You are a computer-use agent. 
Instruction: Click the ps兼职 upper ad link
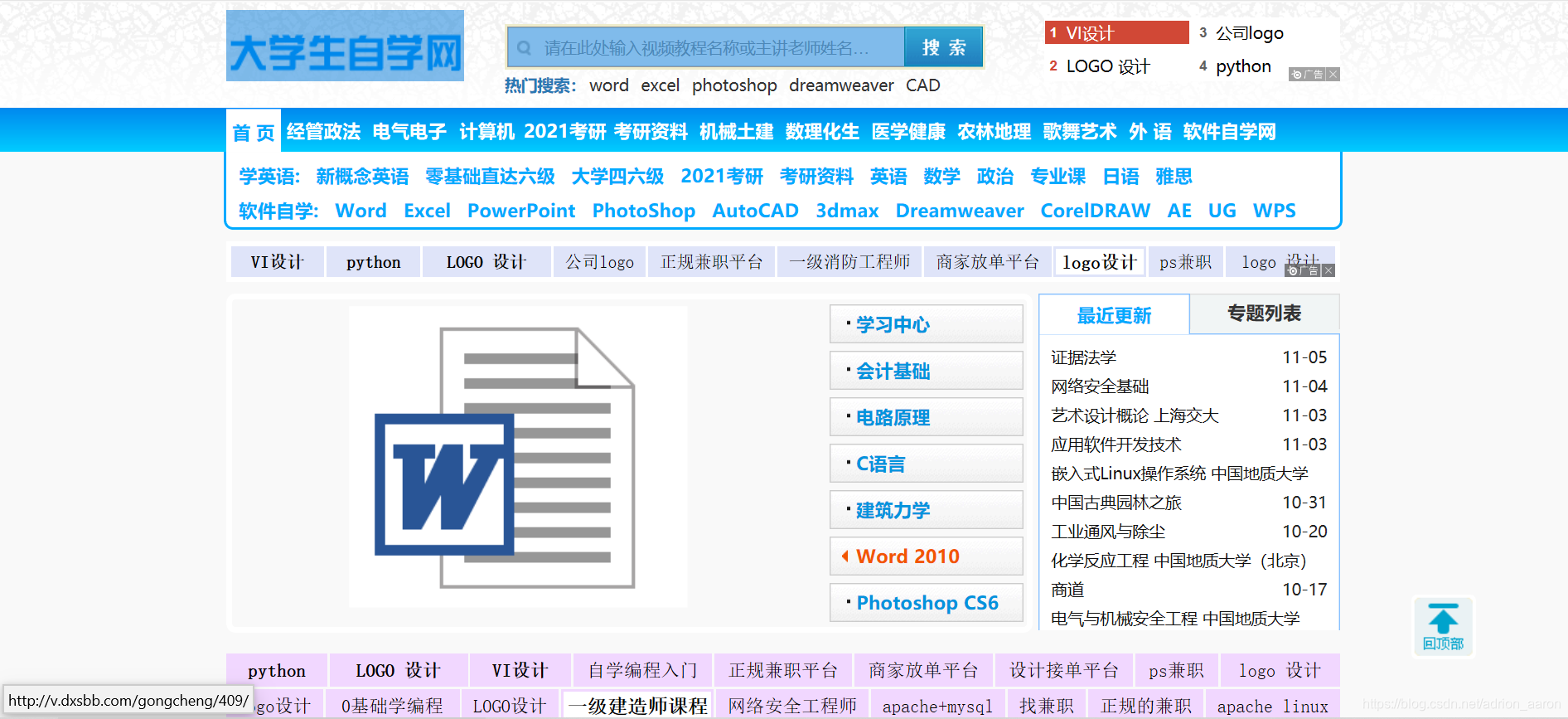(1185, 262)
